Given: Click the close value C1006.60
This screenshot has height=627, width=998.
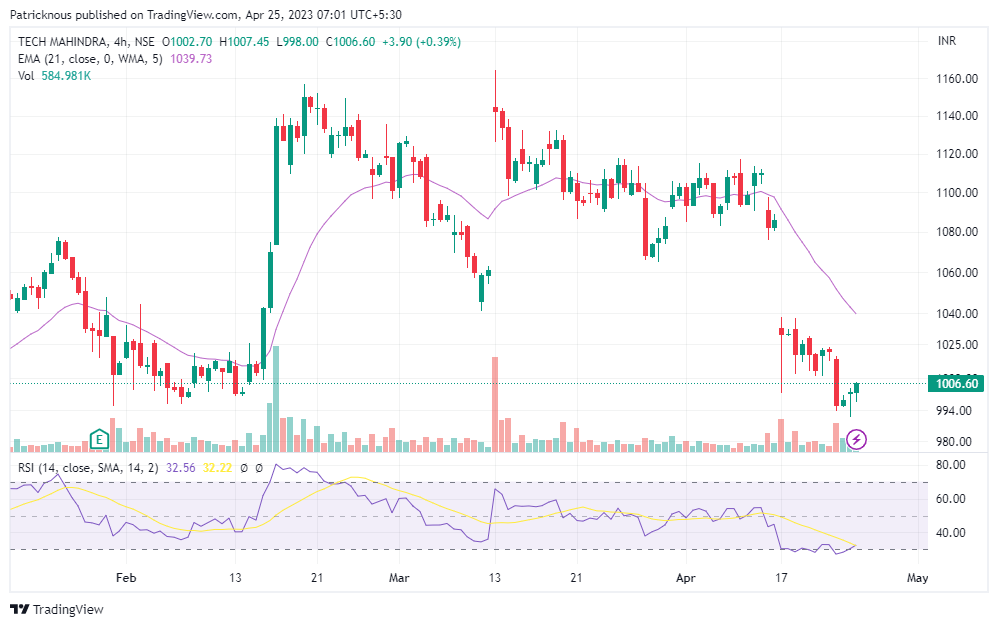Looking at the screenshot, I should (x=350, y=42).
